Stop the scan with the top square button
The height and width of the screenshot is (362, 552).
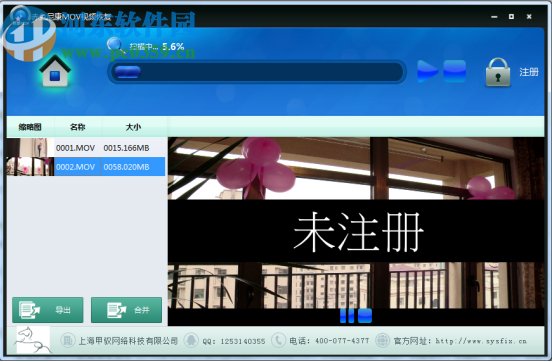[454, 71]
